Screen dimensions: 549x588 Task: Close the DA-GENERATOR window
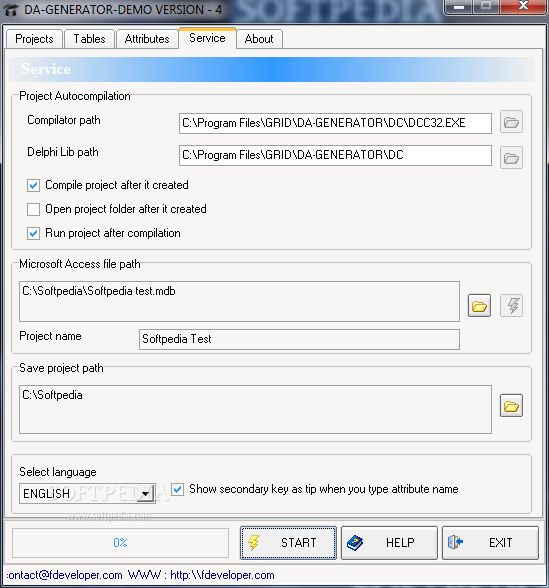[523, 6]
